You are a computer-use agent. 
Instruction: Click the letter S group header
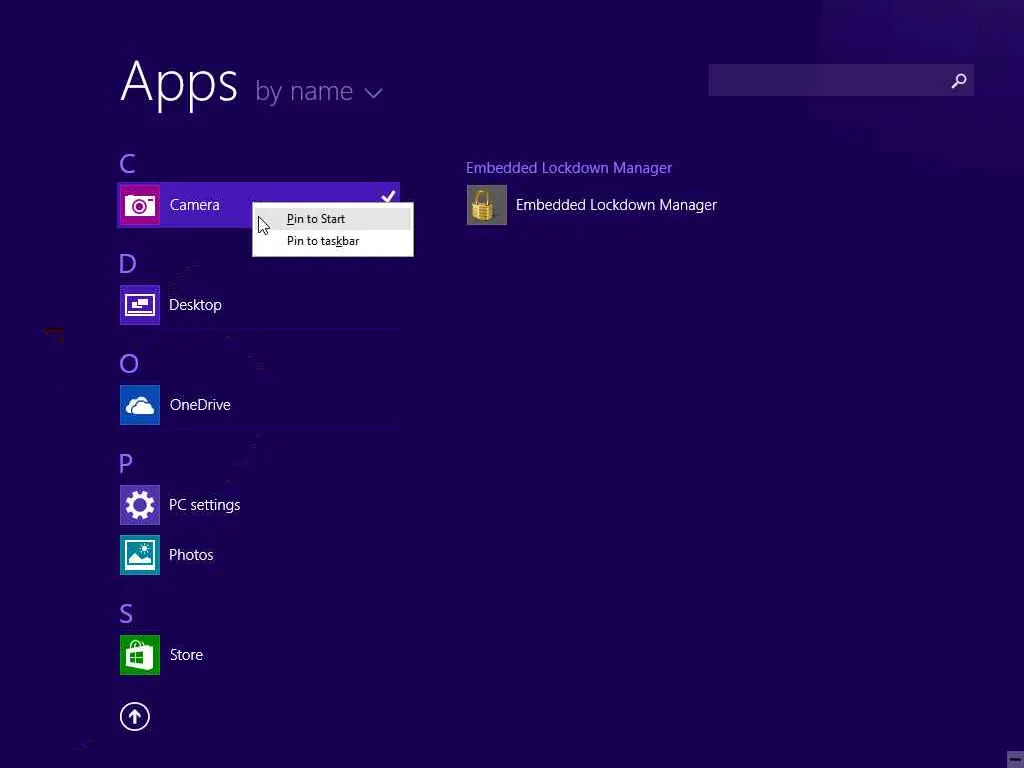click(126, 613)
